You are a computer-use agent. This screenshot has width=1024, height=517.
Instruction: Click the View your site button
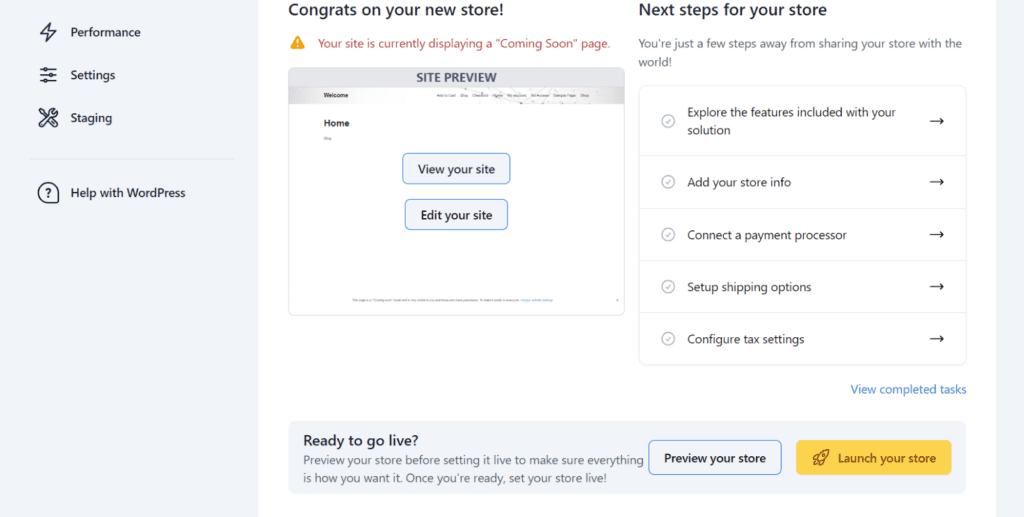456,169
